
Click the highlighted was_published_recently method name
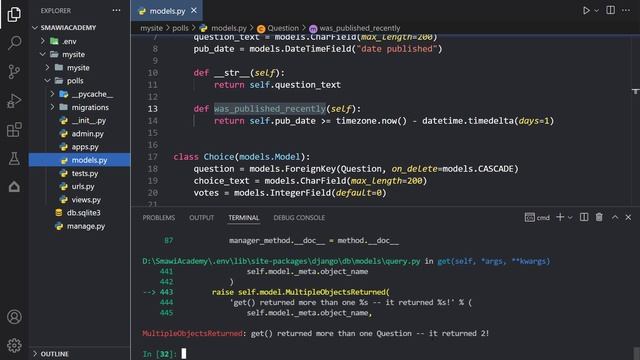270,109
